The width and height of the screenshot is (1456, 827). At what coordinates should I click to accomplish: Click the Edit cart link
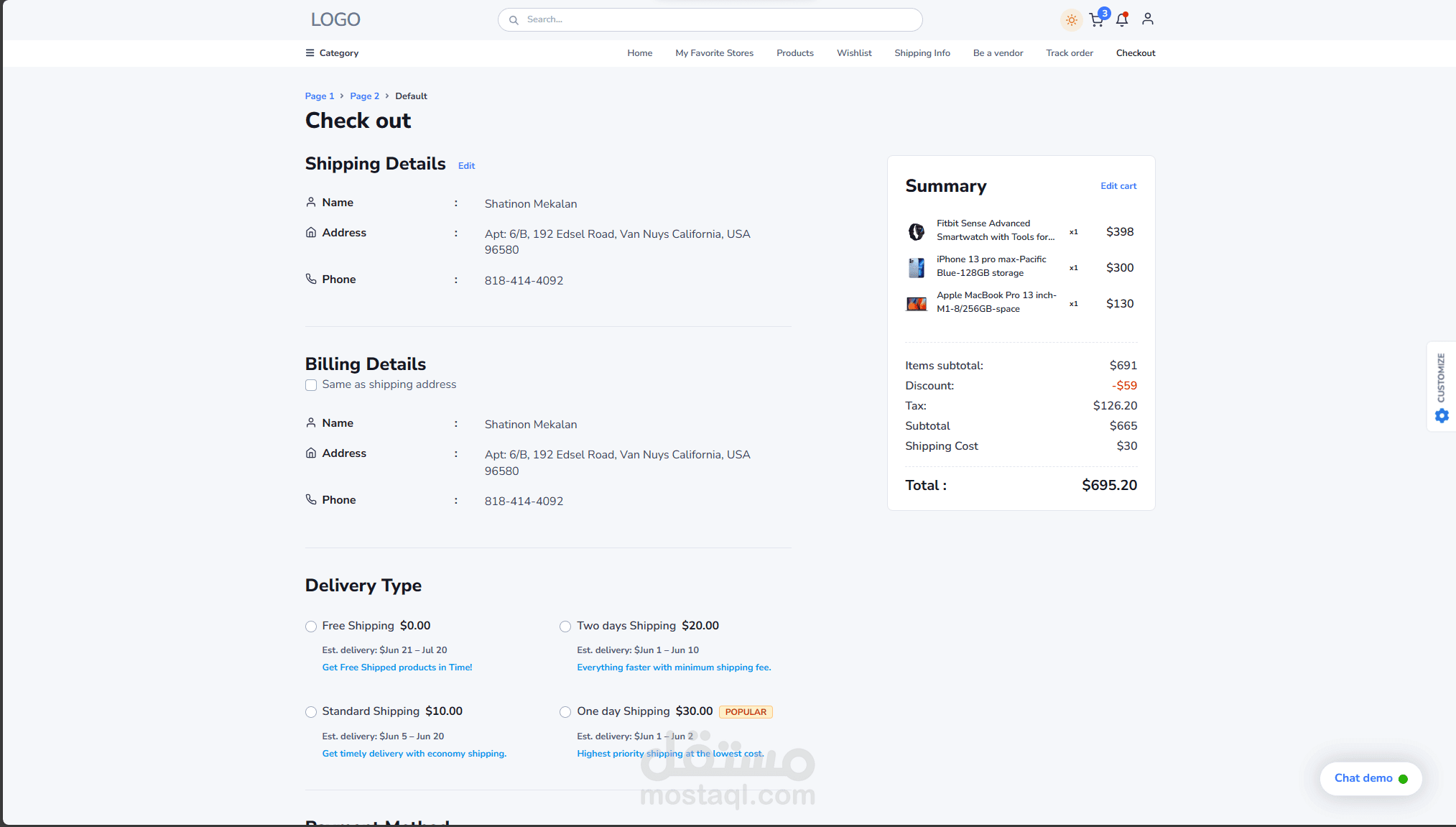[x=1118, y=186]
